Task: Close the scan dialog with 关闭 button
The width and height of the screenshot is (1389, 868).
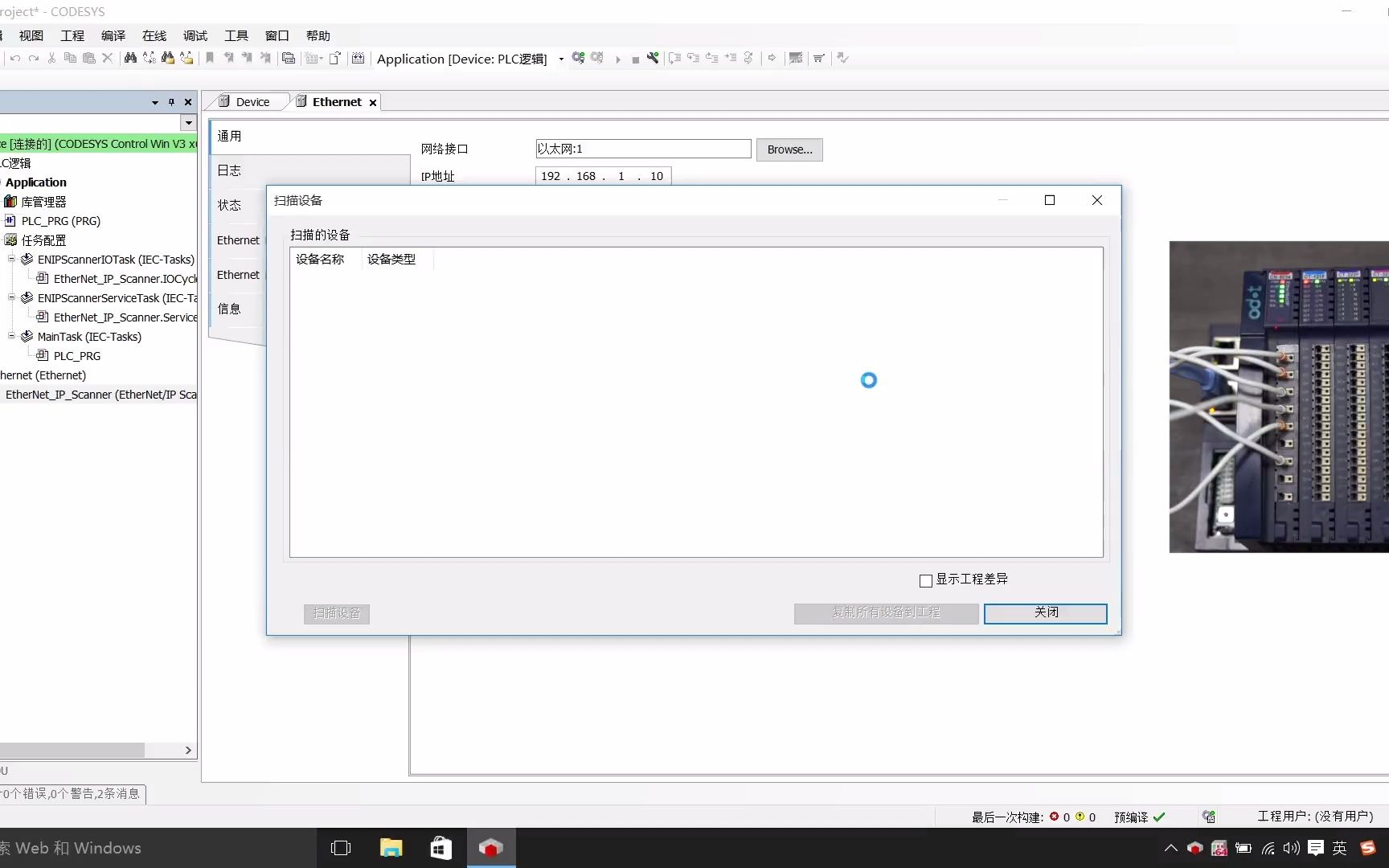Action: point(1044,612)
